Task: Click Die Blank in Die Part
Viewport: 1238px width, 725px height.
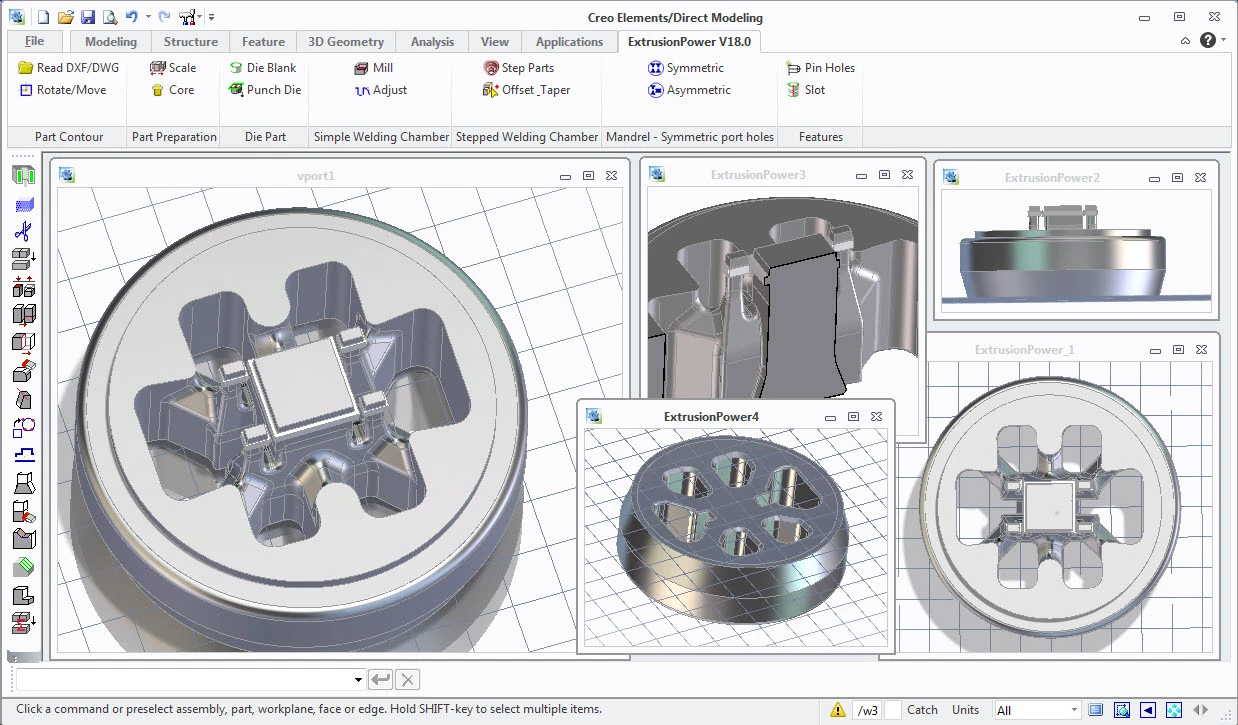Action: pos(262,68)
